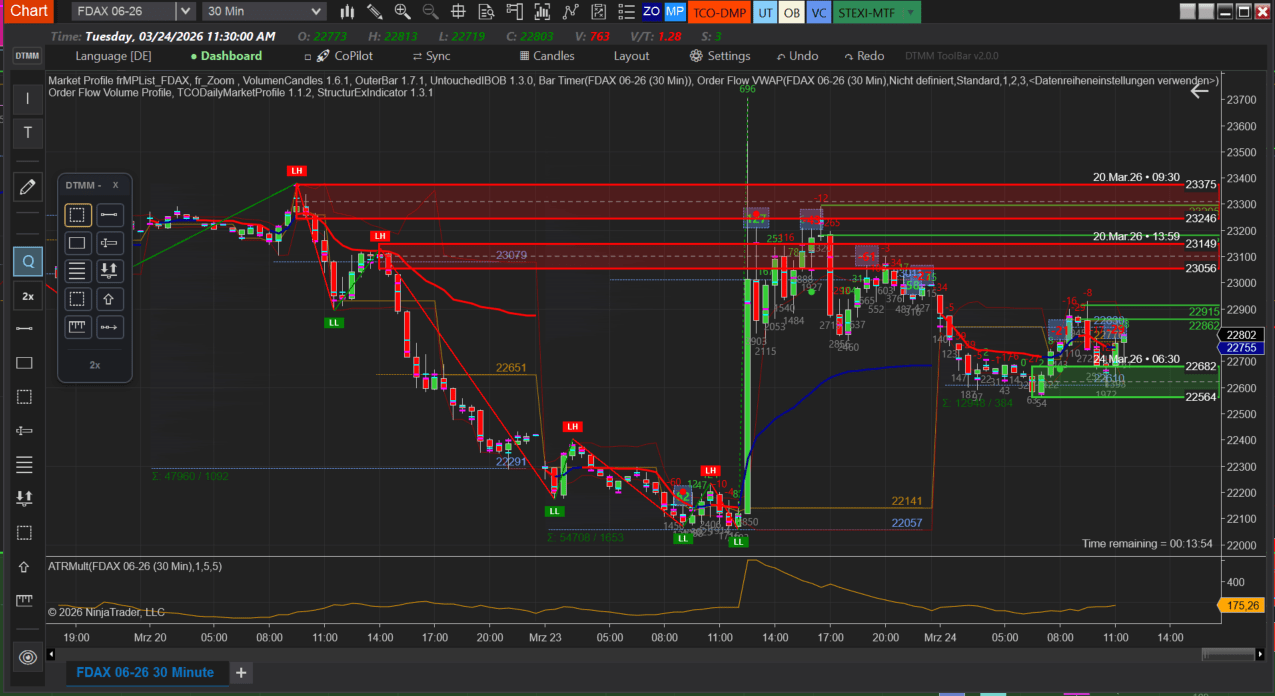1275x696 pixels.
Task: Toggle the ZO button in toolbar
Action: click(651, 12)
